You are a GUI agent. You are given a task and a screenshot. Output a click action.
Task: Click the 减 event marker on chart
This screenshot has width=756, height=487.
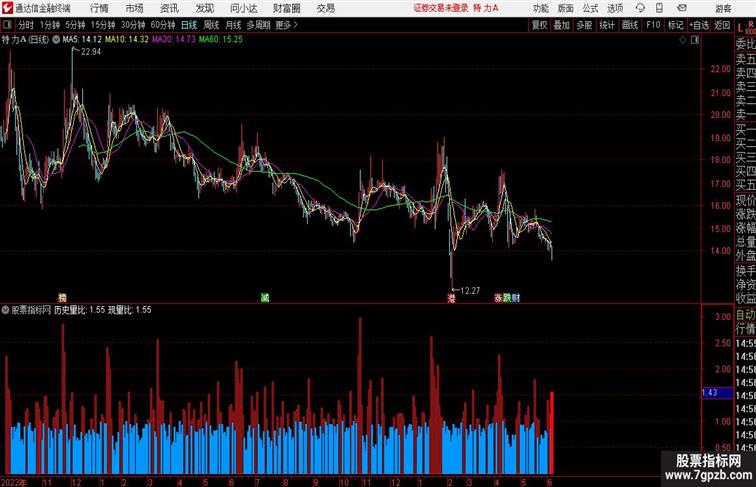coord(265,298)
